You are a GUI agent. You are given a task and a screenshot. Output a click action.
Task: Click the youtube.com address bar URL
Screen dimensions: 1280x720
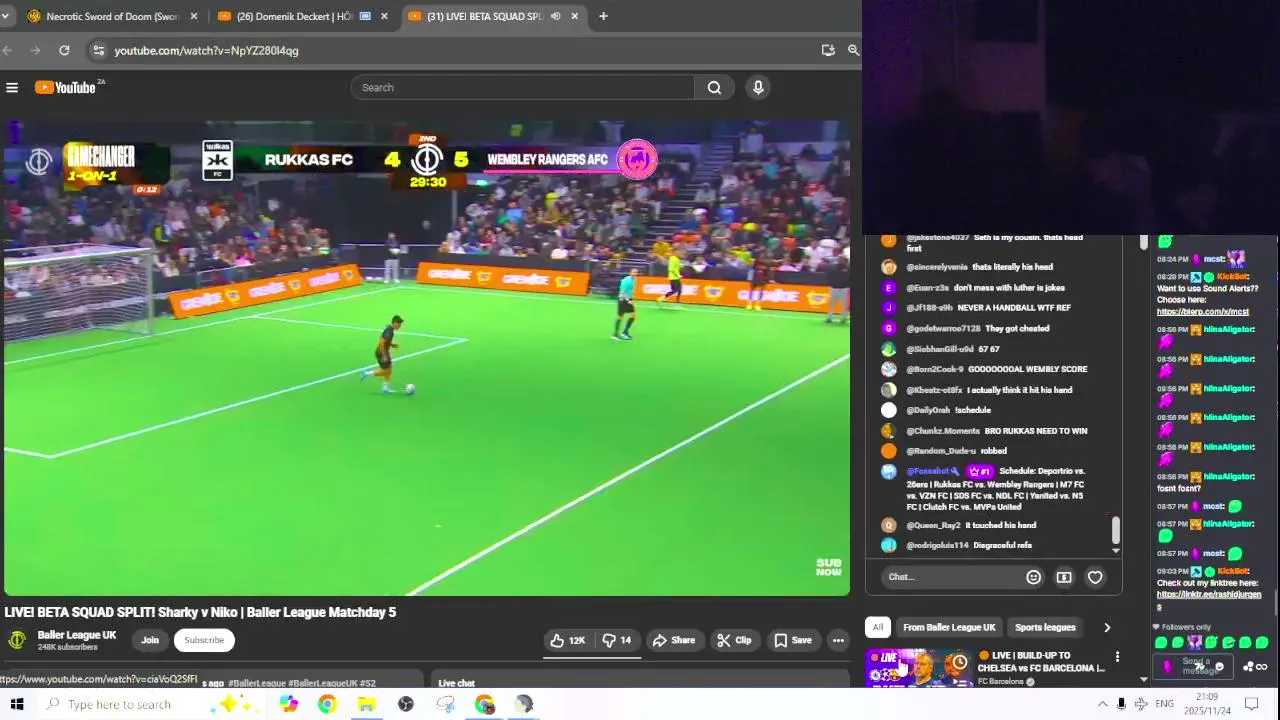[206, 50]
